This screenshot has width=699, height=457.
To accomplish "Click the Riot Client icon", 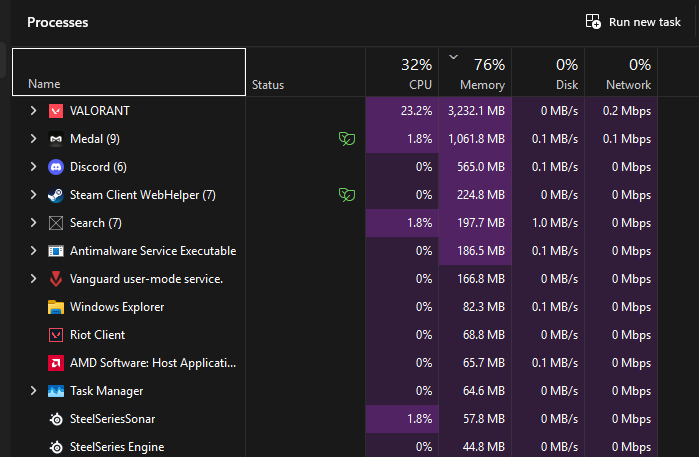I will coord(56,335).
